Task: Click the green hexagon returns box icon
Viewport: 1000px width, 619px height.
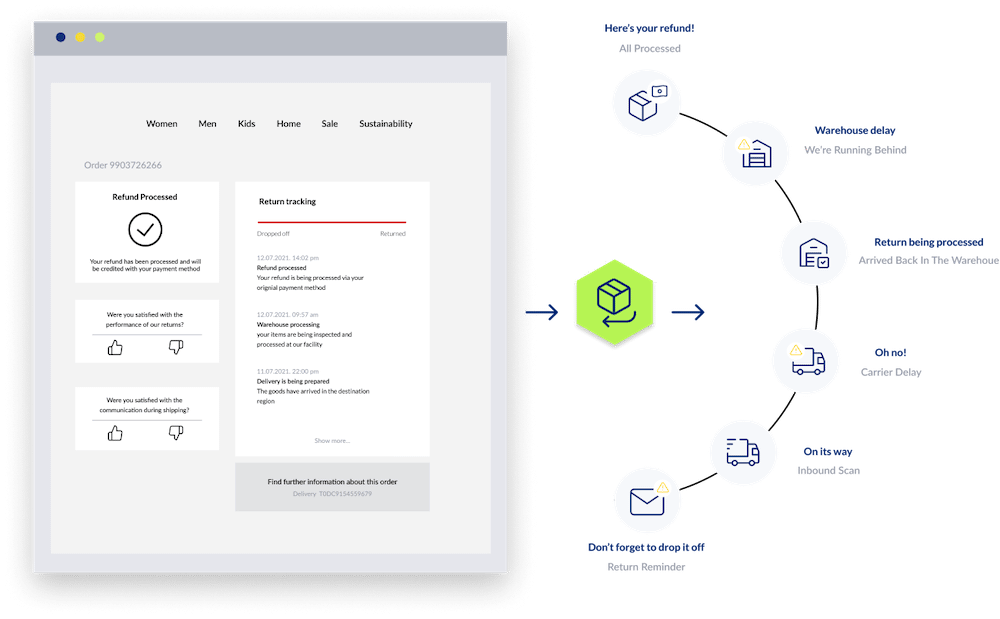Action: [615, 303]
